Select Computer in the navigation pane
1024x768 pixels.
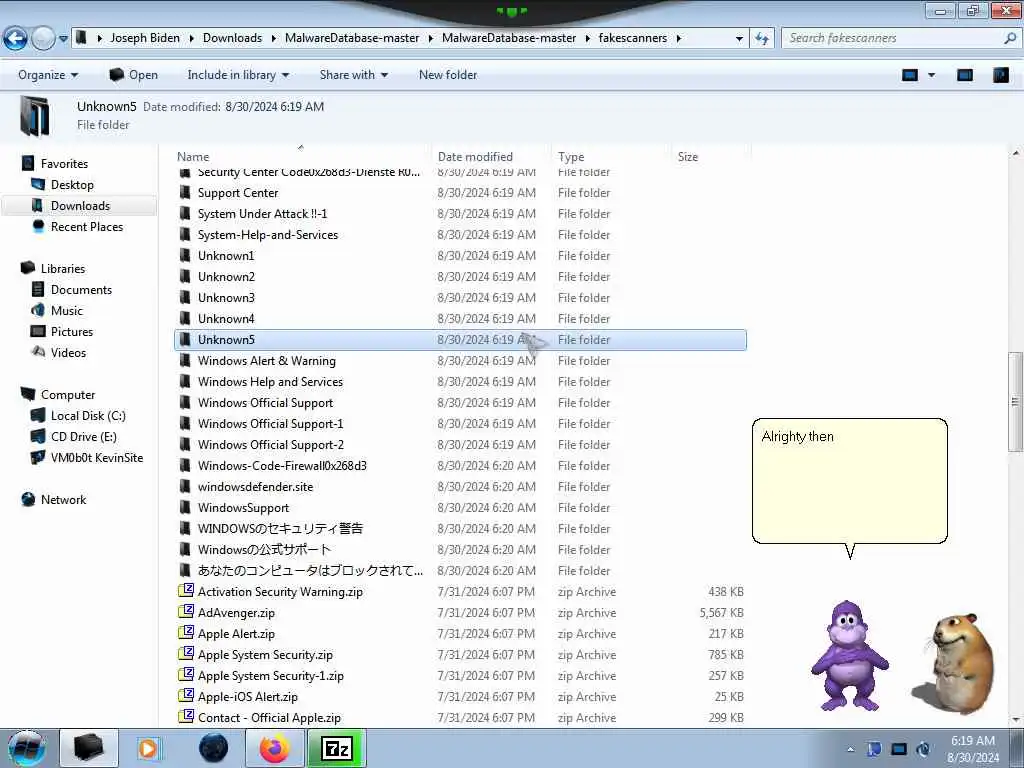[x=68, y=394]
